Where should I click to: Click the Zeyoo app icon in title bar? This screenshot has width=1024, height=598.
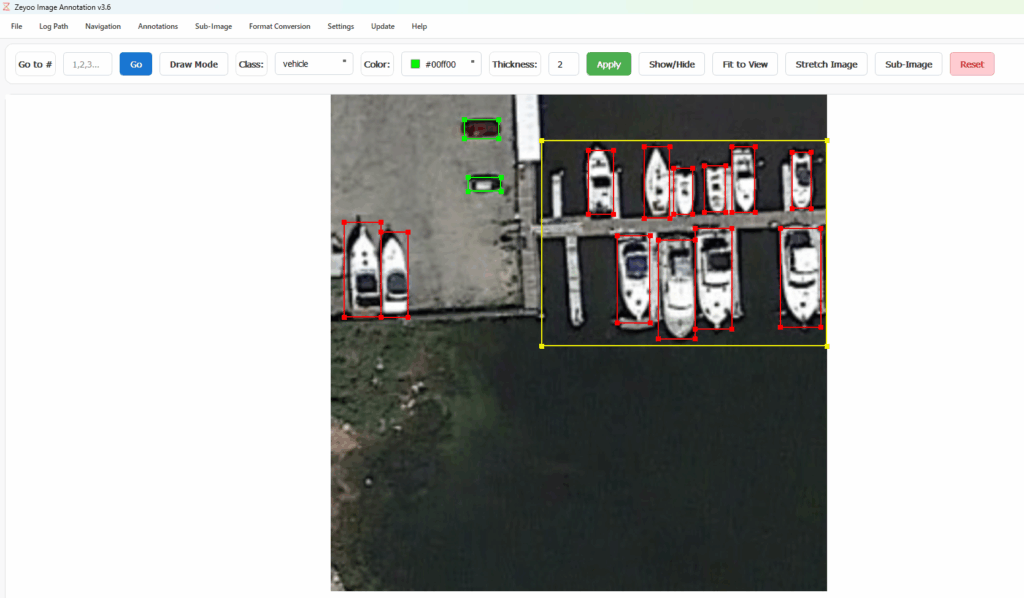[x=6, y=7]
